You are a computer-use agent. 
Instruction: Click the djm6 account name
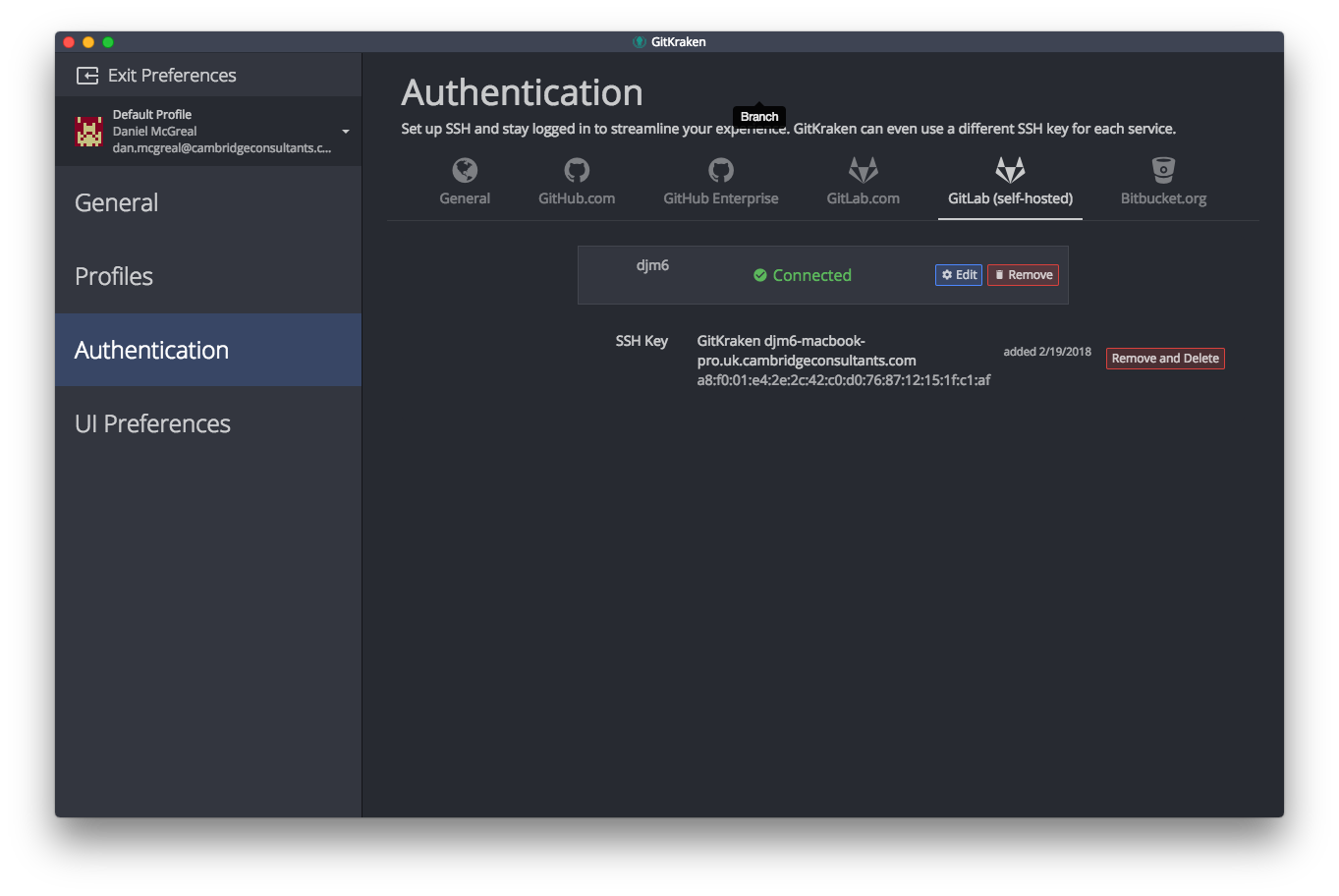(x=652, y=265)
